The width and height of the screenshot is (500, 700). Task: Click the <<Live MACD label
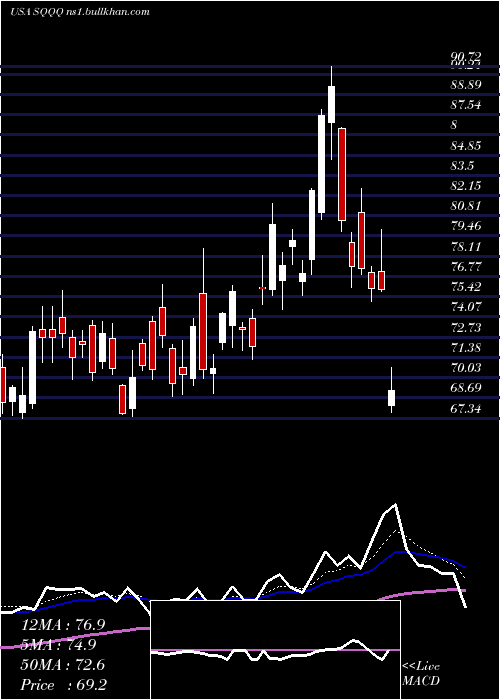[x=421, y=673]
